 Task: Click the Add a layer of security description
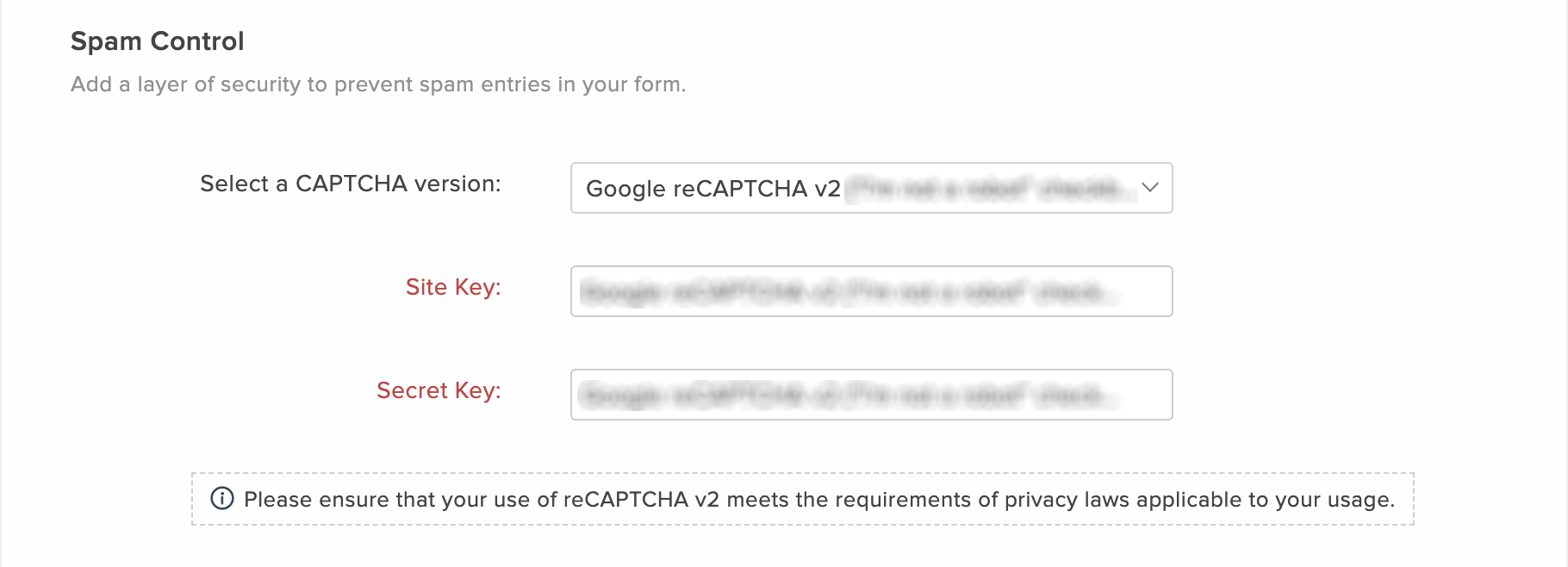coord(378,84)
